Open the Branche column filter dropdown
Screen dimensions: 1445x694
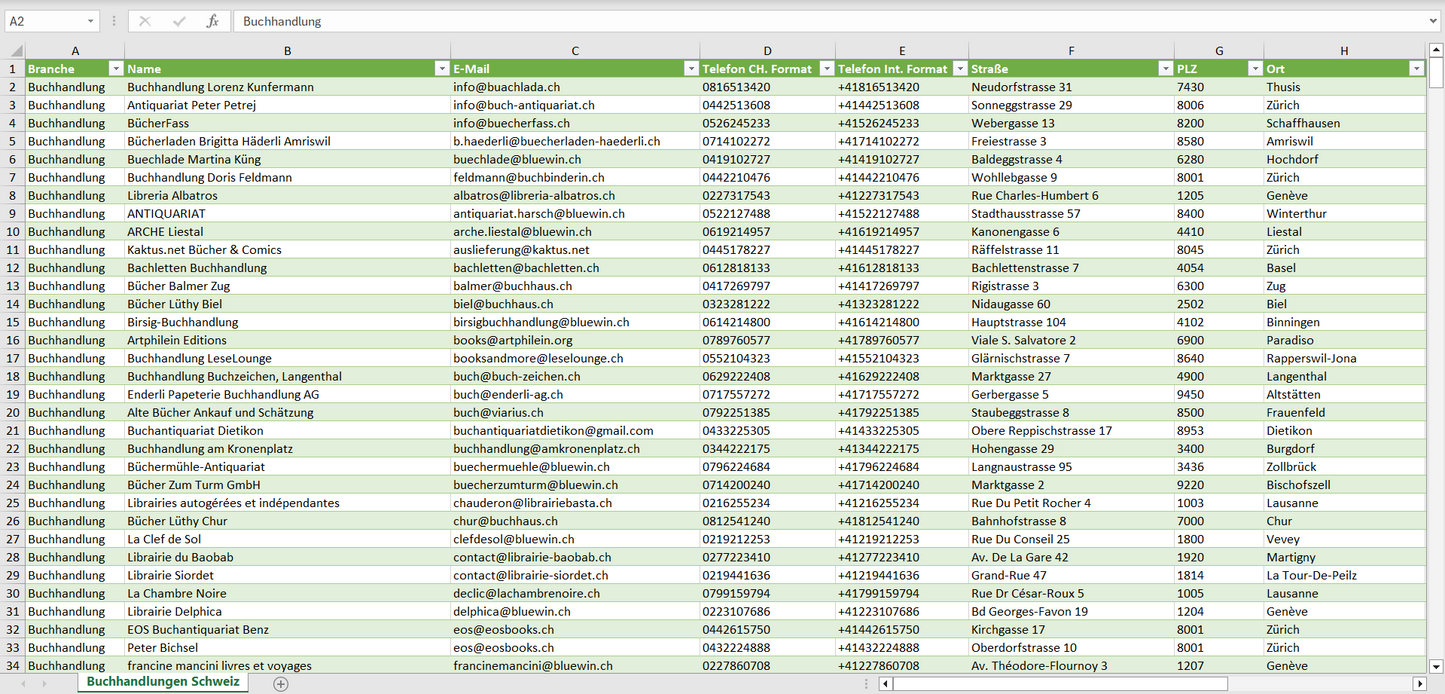tap(115, 69)
